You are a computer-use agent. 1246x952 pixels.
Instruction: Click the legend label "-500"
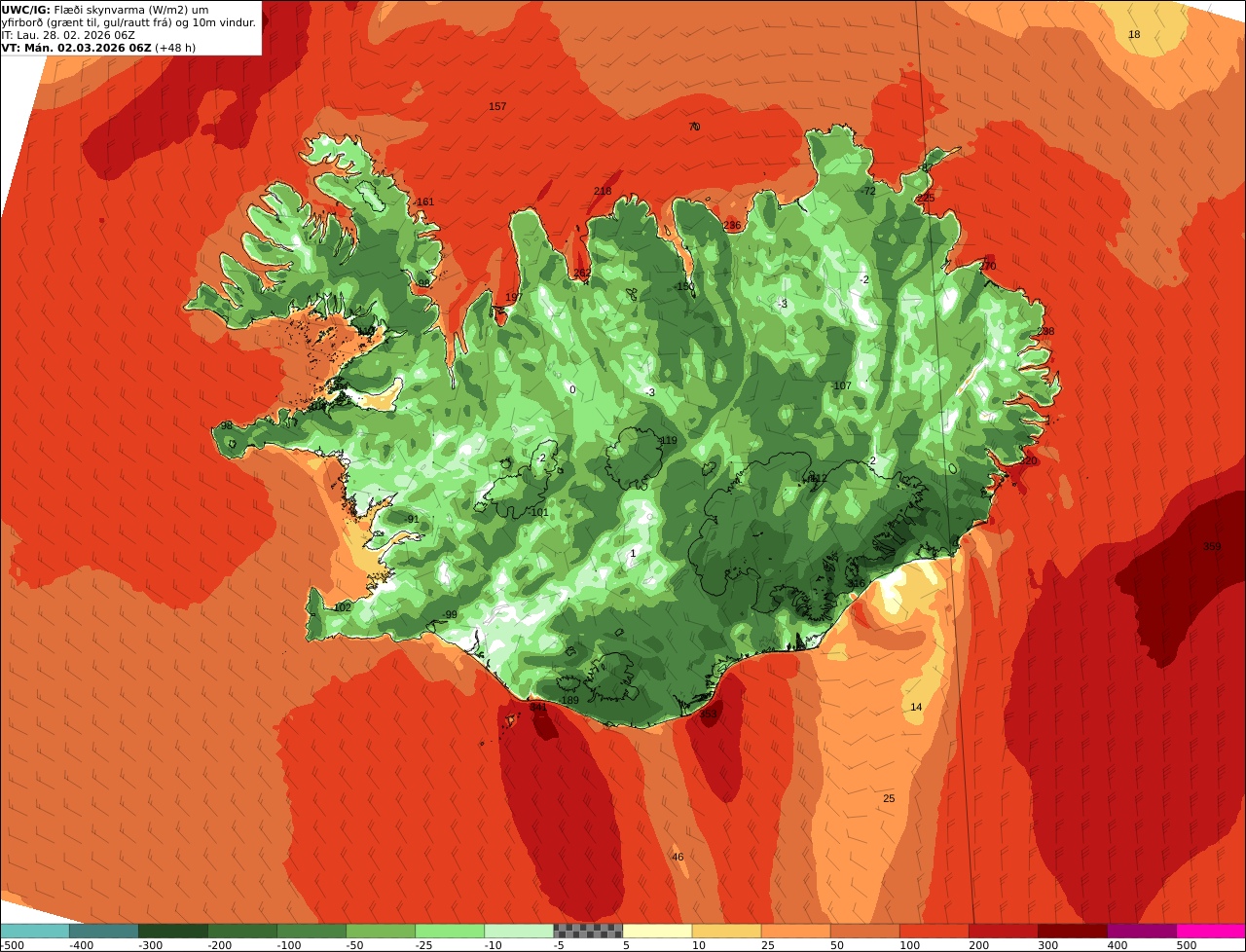13,945
